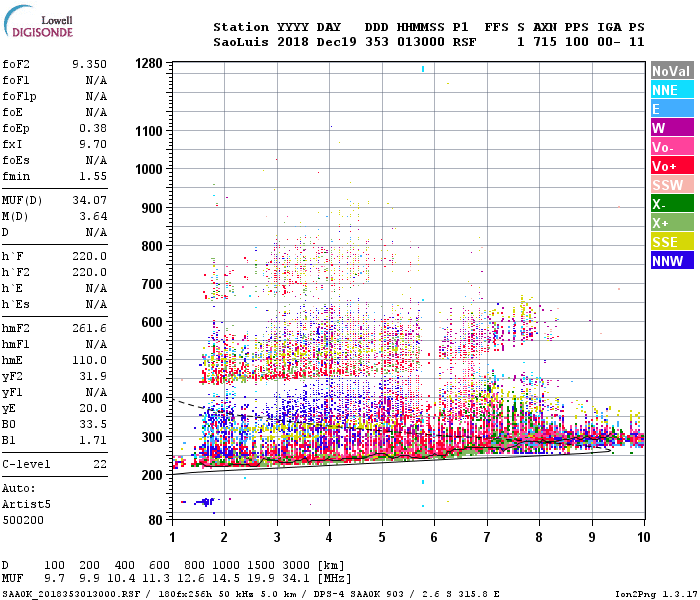Click the yF2 value 31.9
Viewport: 700px width, 600px height.
point(93,376)
